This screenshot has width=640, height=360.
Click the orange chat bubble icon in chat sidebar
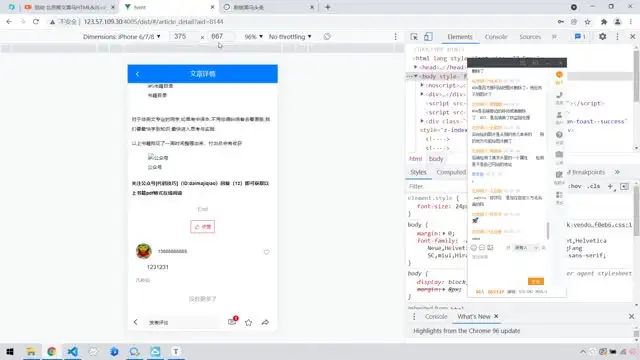[x=559, y=75]
